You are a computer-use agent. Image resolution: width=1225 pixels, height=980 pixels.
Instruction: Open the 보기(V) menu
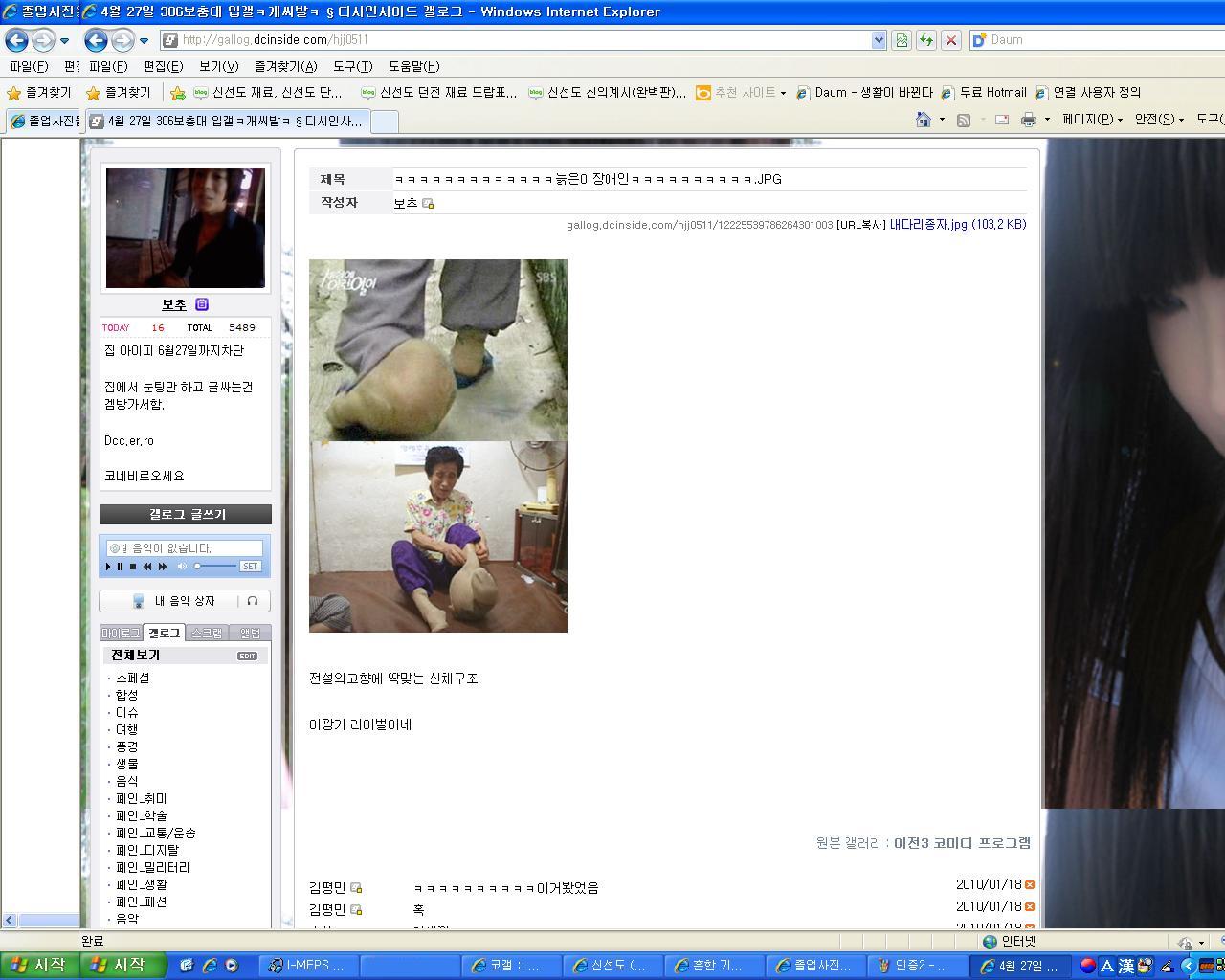[x=218, y=66]
